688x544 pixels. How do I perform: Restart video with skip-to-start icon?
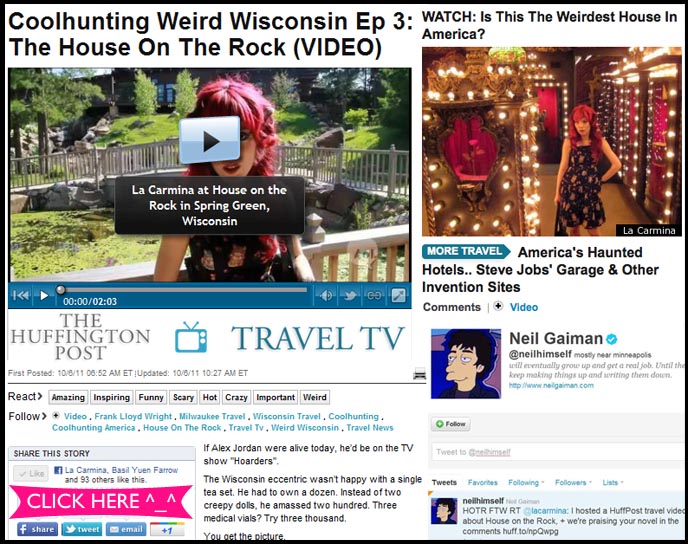(21, 295)
